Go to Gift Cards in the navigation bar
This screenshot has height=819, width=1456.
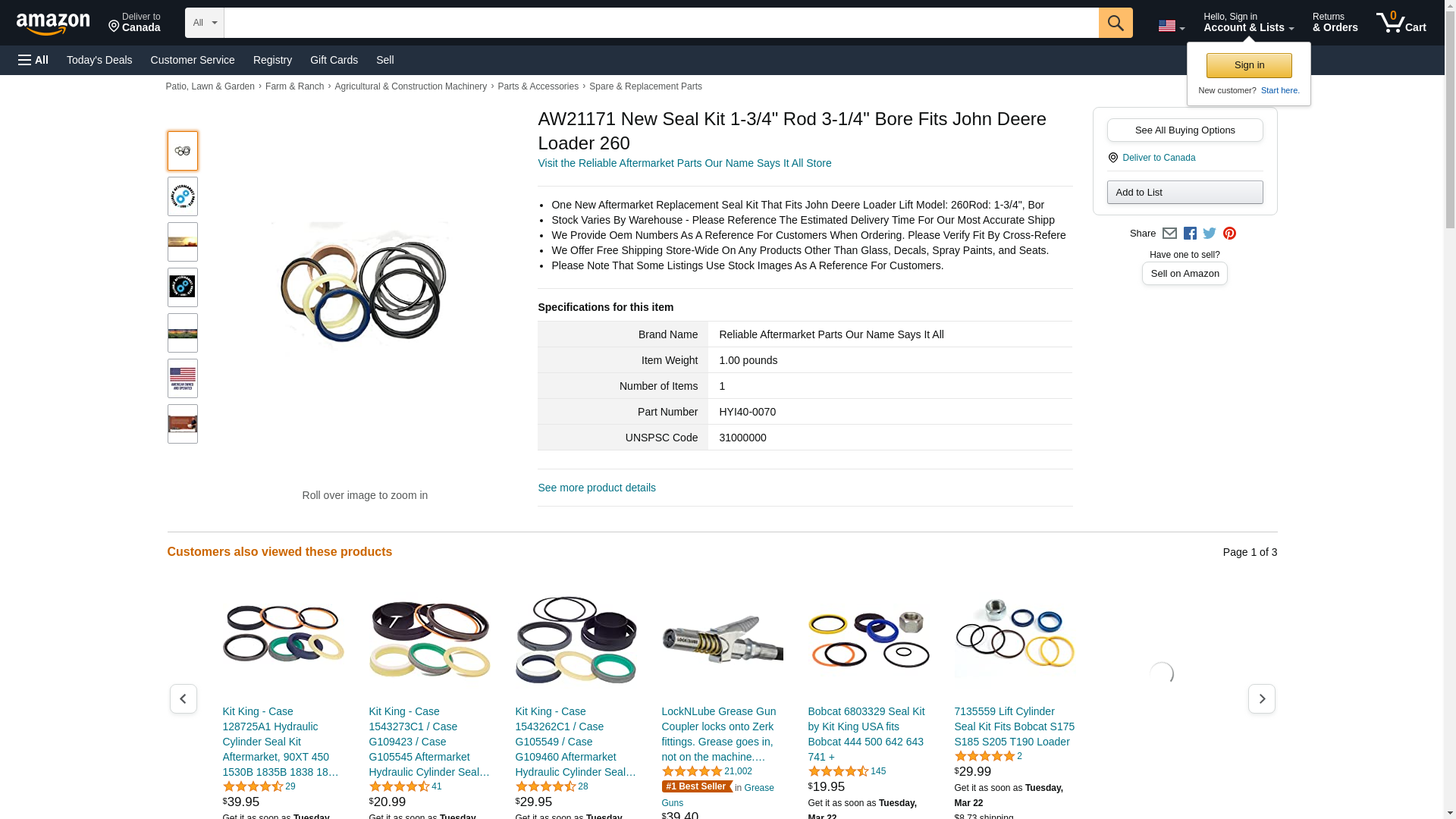click(x=334, y=60)
